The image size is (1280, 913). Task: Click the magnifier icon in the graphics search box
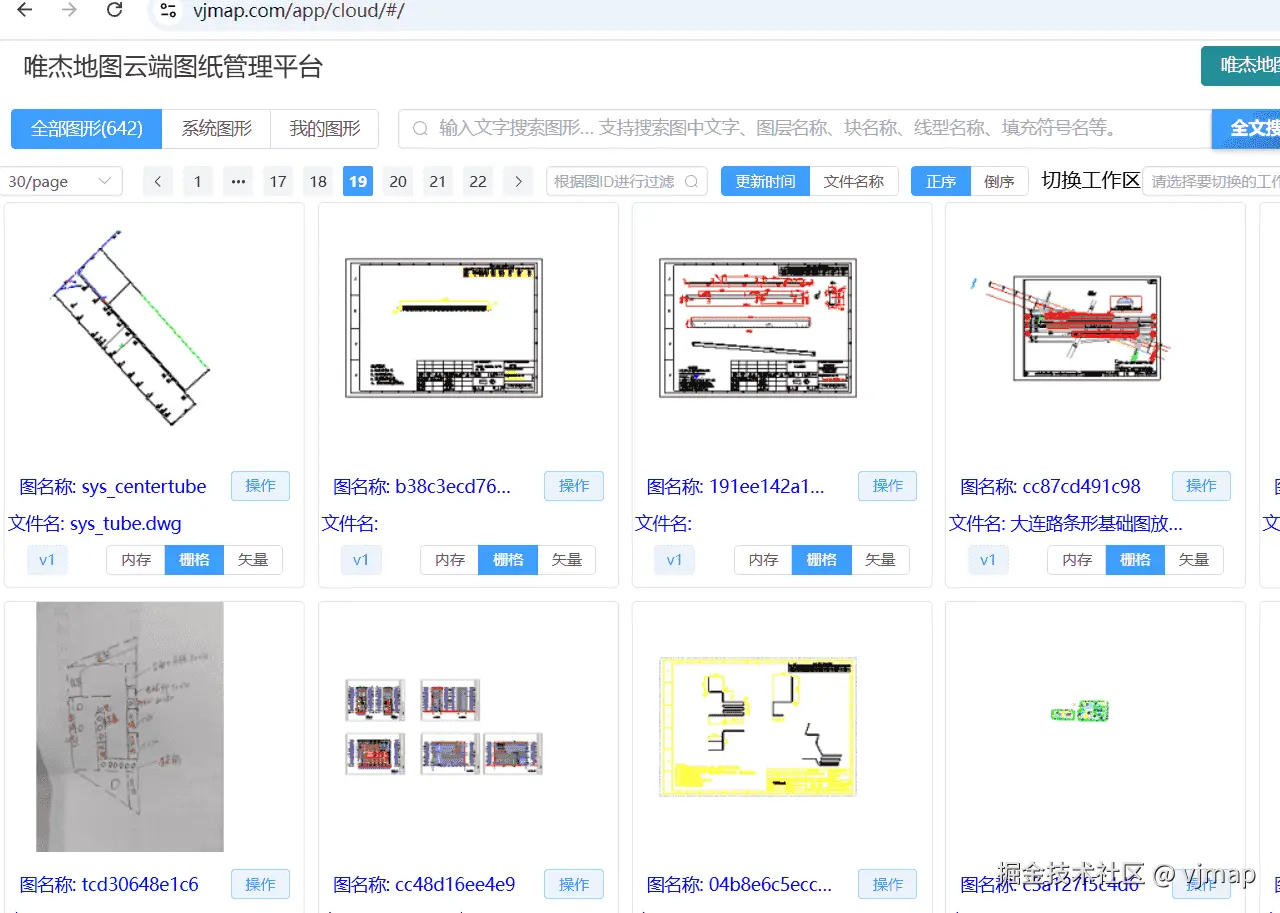click(420, 128)
